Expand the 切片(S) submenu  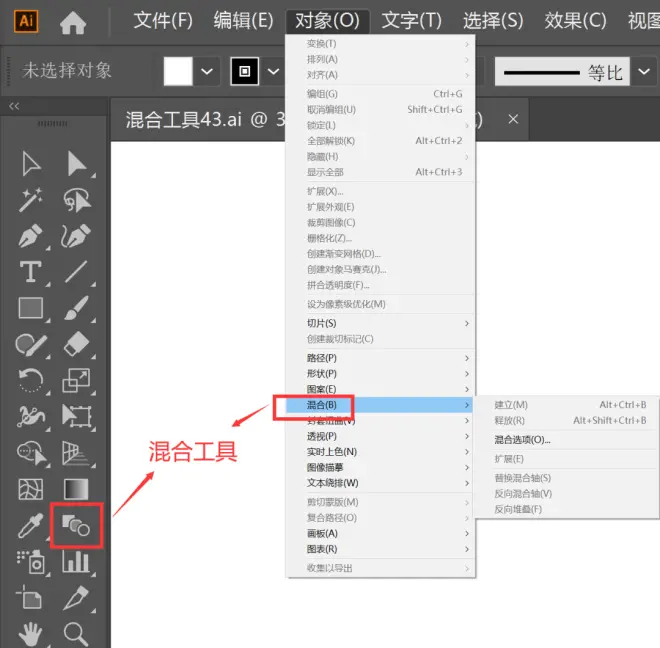tap(380, 323)
